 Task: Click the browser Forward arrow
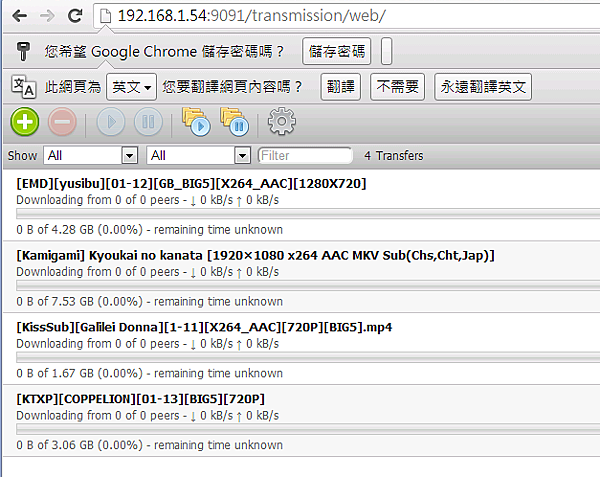(47, 16)
